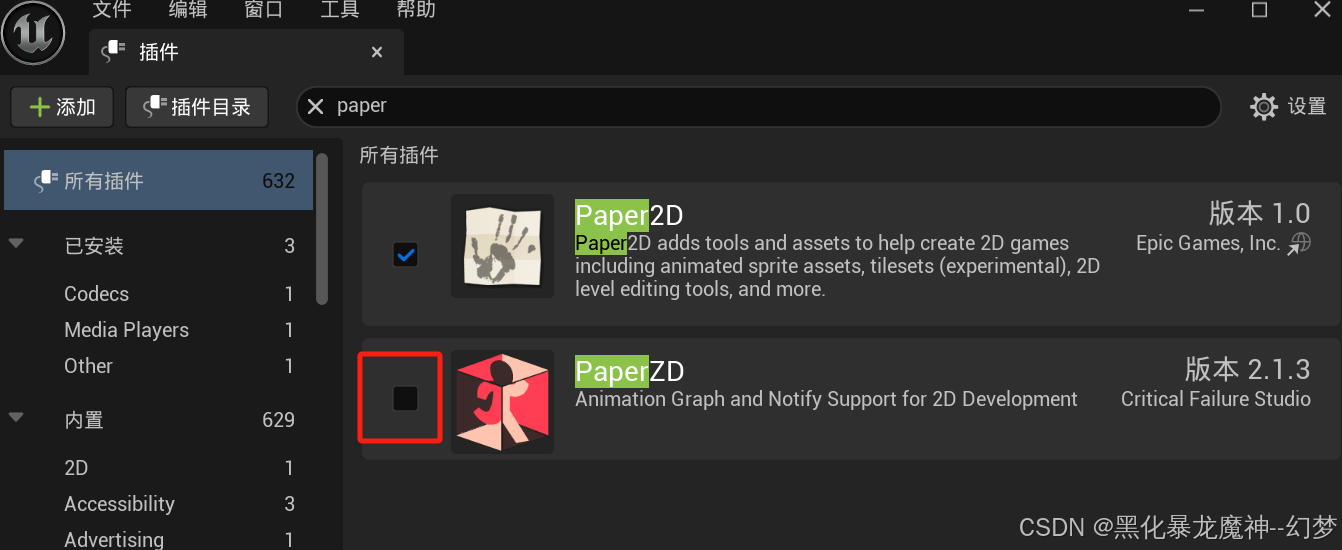This screenshot has height=550, width=1342.
Task: Click the 添加 button
Action: pos(62,107)
